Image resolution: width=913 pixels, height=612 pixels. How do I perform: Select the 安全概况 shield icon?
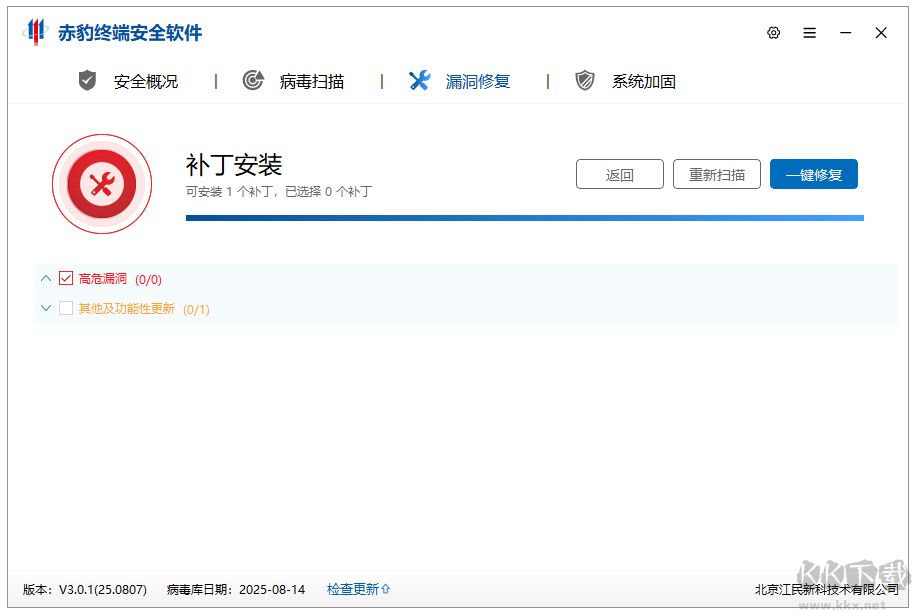click(86, 81)
